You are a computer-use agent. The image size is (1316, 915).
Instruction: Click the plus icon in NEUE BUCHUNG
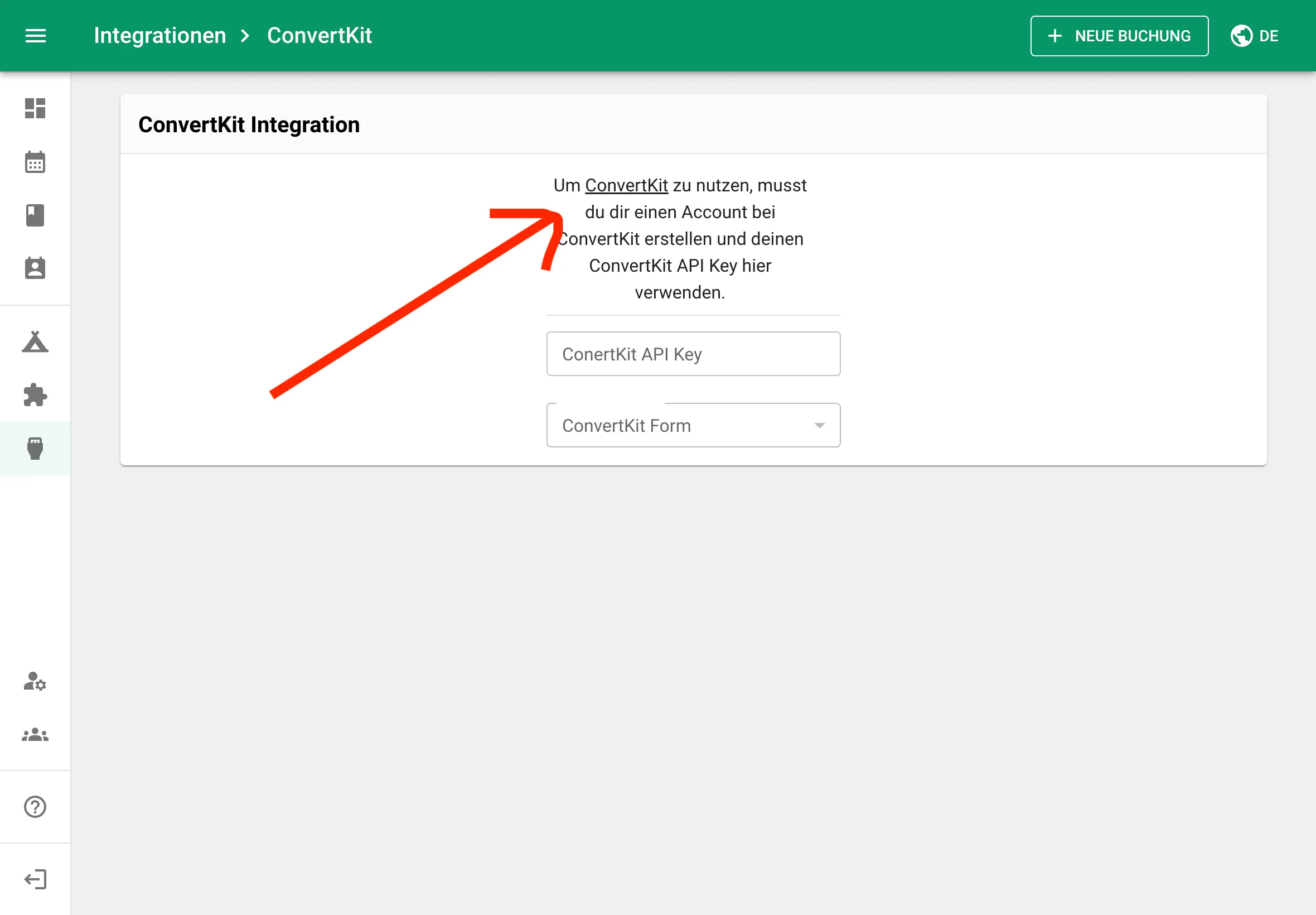(x=1054, y=36)
